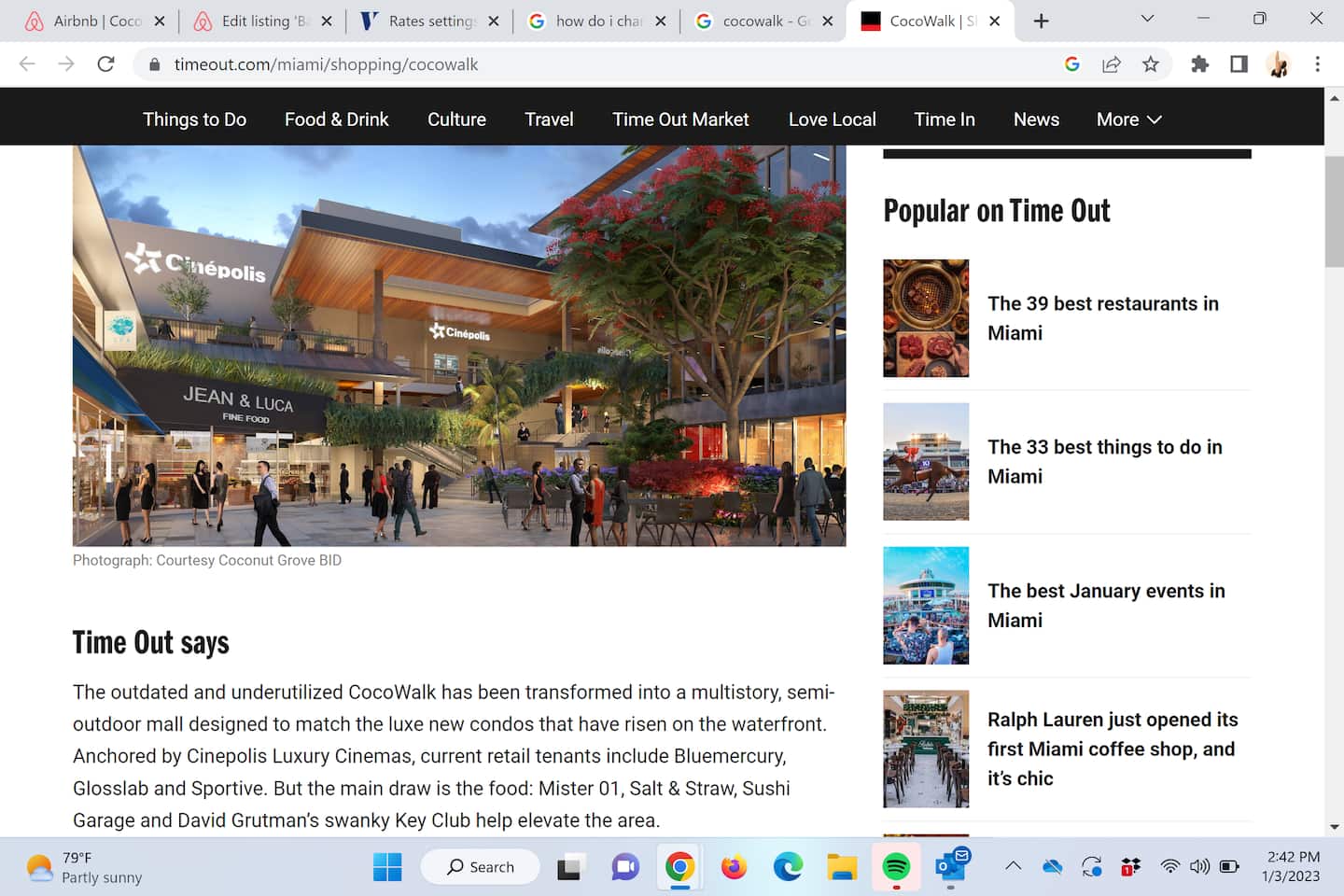The height and width of the screenshot is (896, 1344).
Task: Open the Food & Drink menu item
Action: click(x=337, y=119)
